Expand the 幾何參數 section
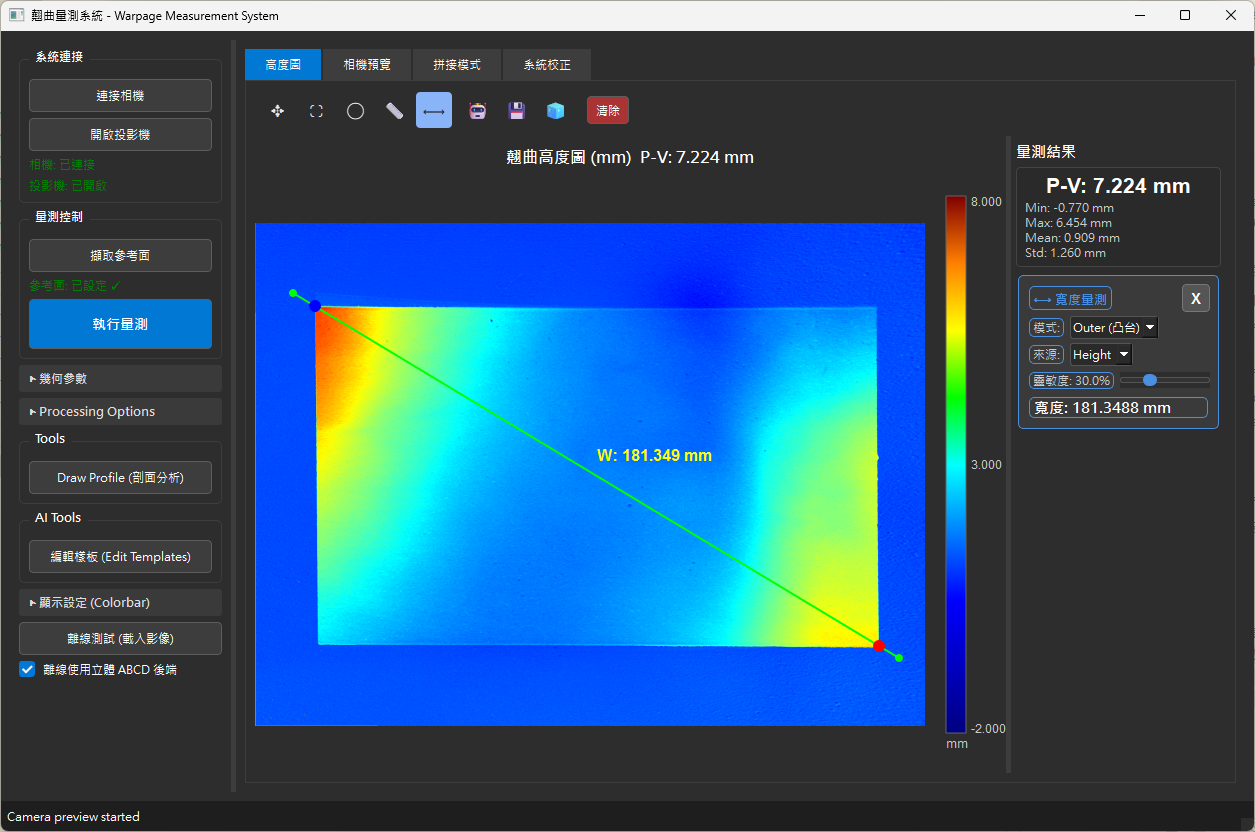Image resolution: width=1255 pixels, height=832 pixels. (120, 378)
